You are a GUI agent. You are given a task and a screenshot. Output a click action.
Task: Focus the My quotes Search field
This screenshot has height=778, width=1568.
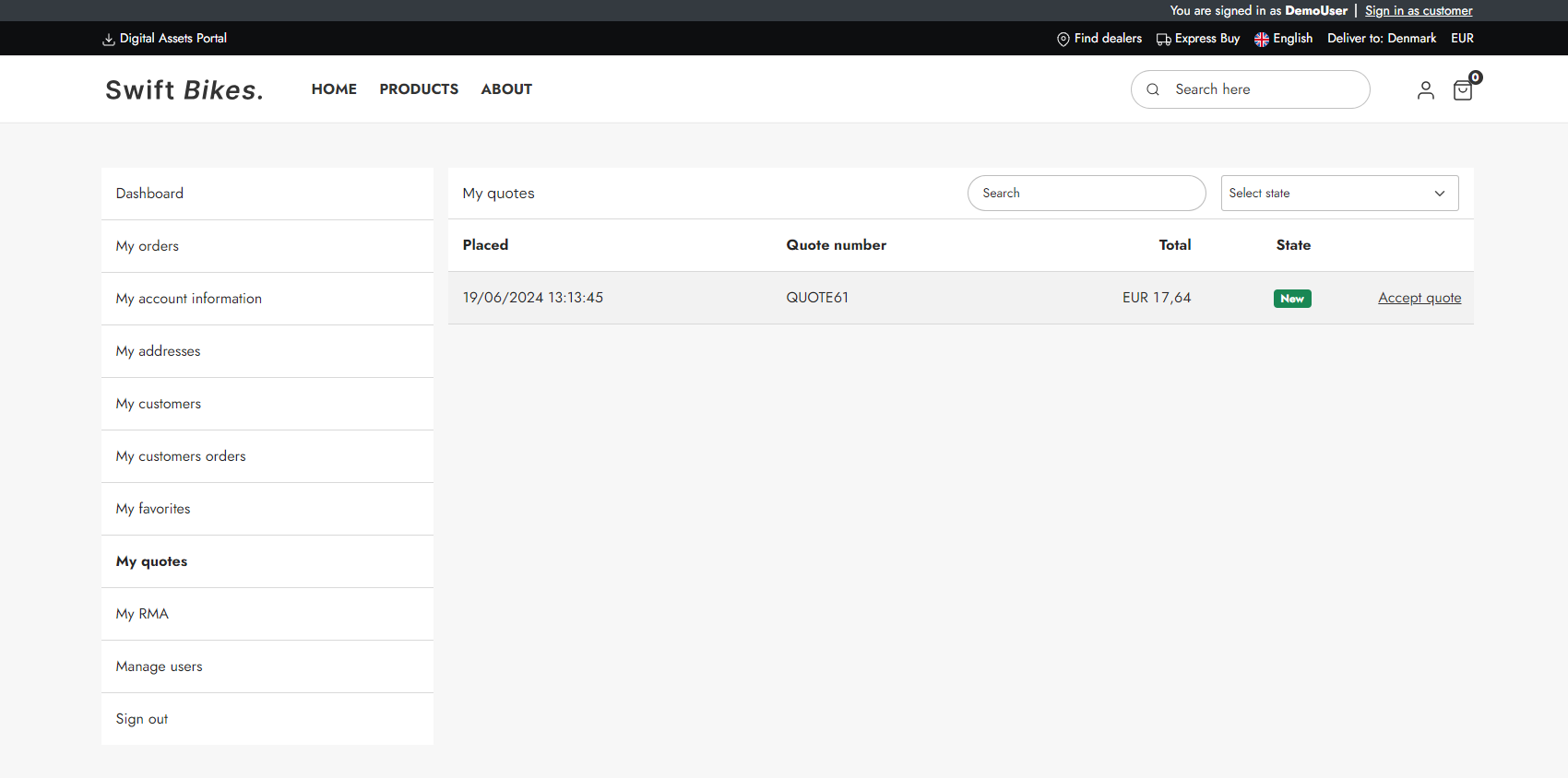coord(1086,194)
